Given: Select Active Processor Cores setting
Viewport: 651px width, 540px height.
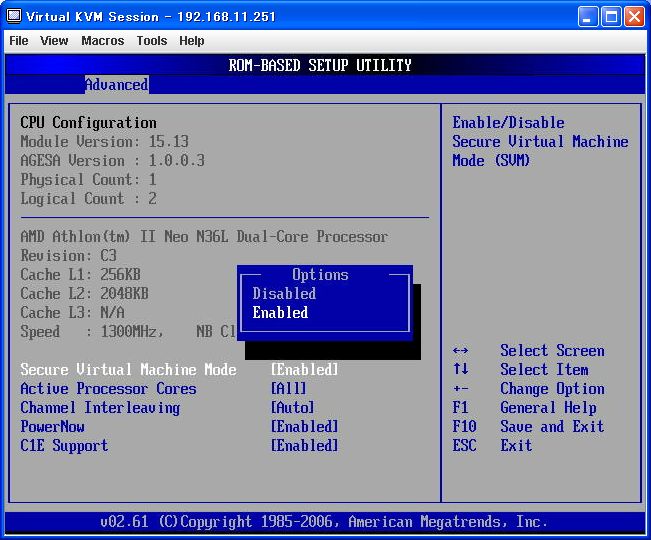Looking at the screenshot, I should (x=108, y=389).
